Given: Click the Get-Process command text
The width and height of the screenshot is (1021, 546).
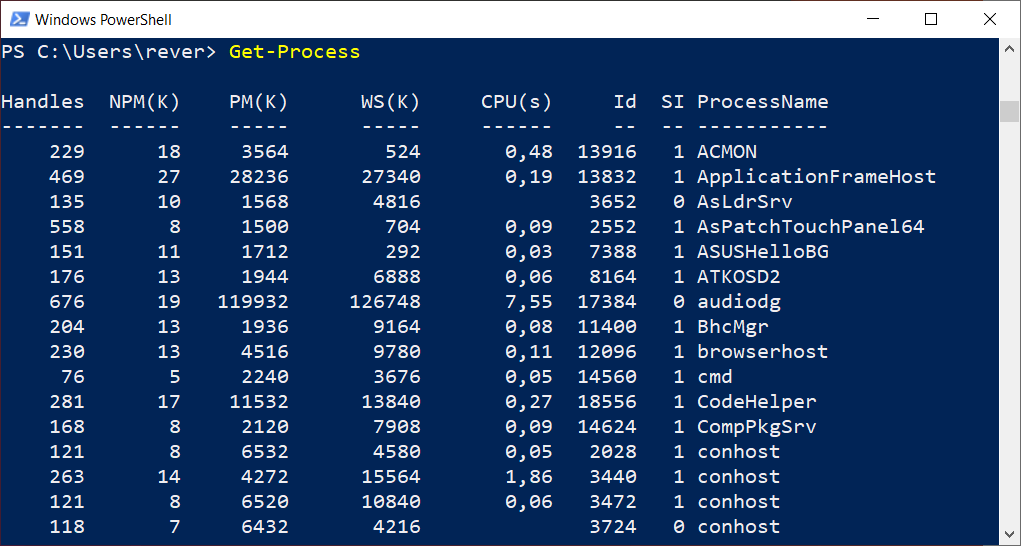Looking at the screenshot, I should coord(294,52).
